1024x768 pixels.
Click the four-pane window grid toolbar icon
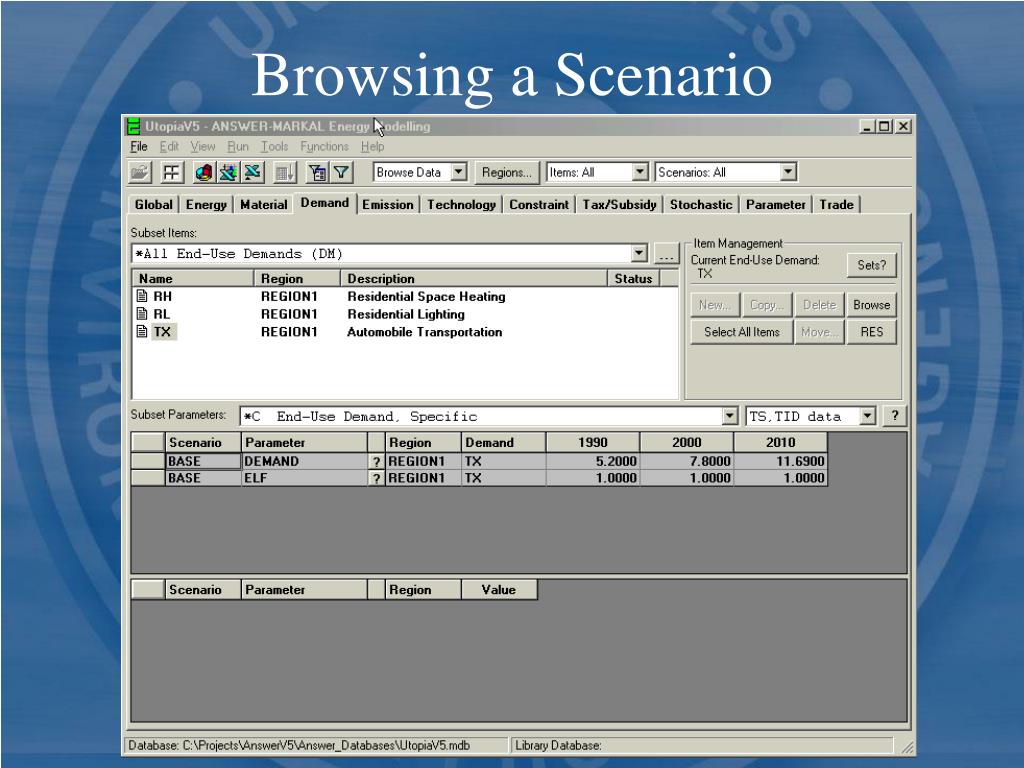(x=171, y=172)
